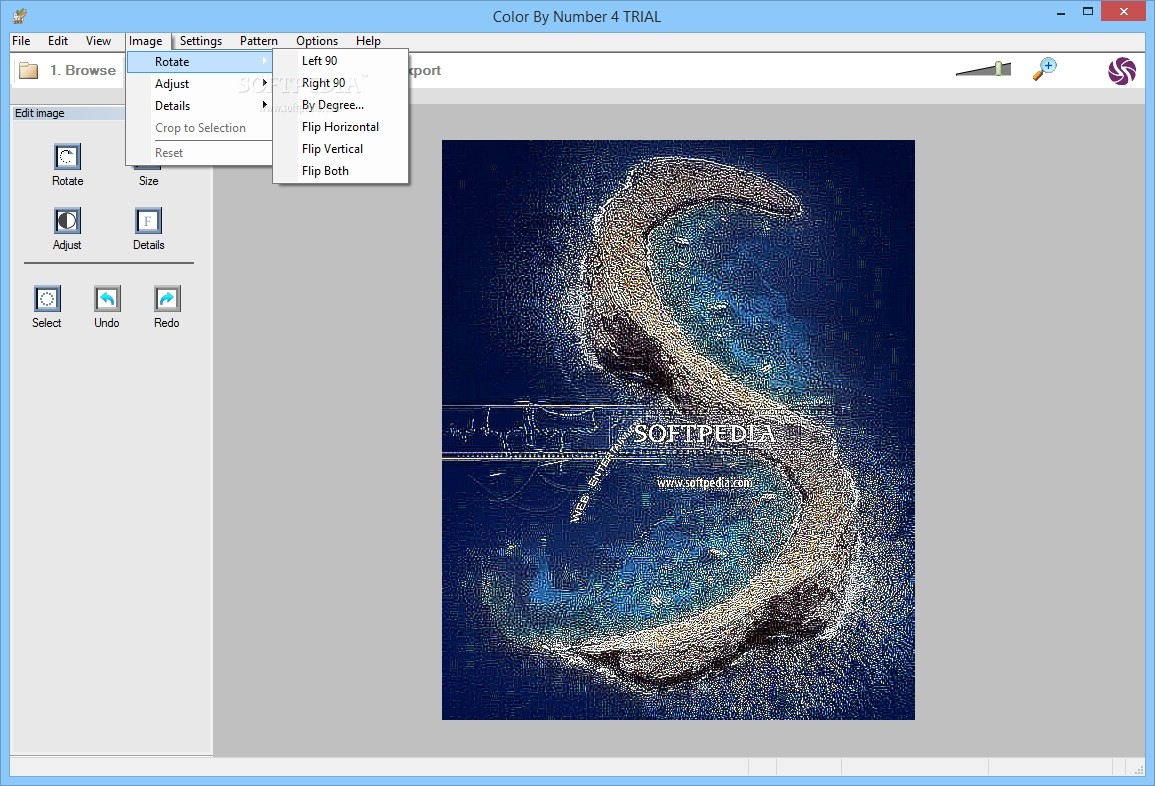Click the Details tool icon
This screenshot has width=1155, height=786.
pos(148,221)
